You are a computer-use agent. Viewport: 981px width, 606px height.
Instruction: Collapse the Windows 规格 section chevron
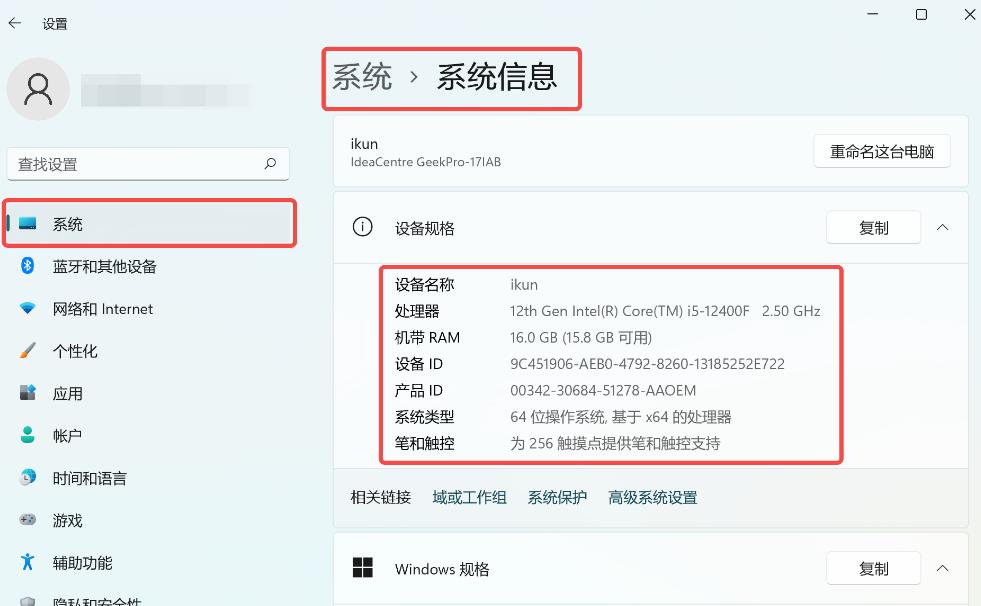942,568
